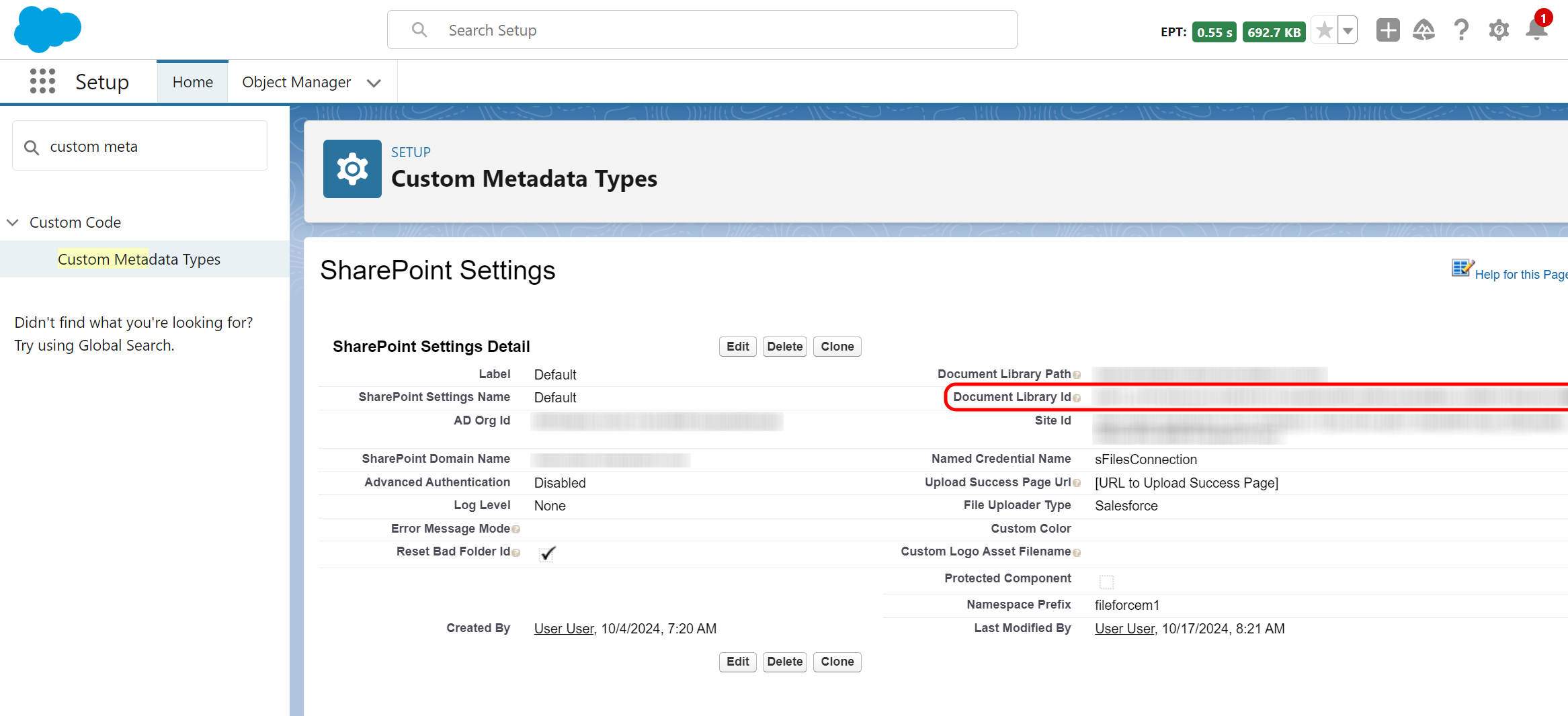
Task: Click the SharePoint Settings page heading
Action: (x=438, y=270)
